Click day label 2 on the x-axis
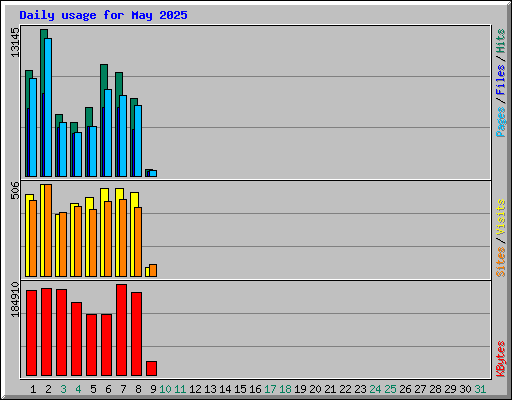 [48, 389]
